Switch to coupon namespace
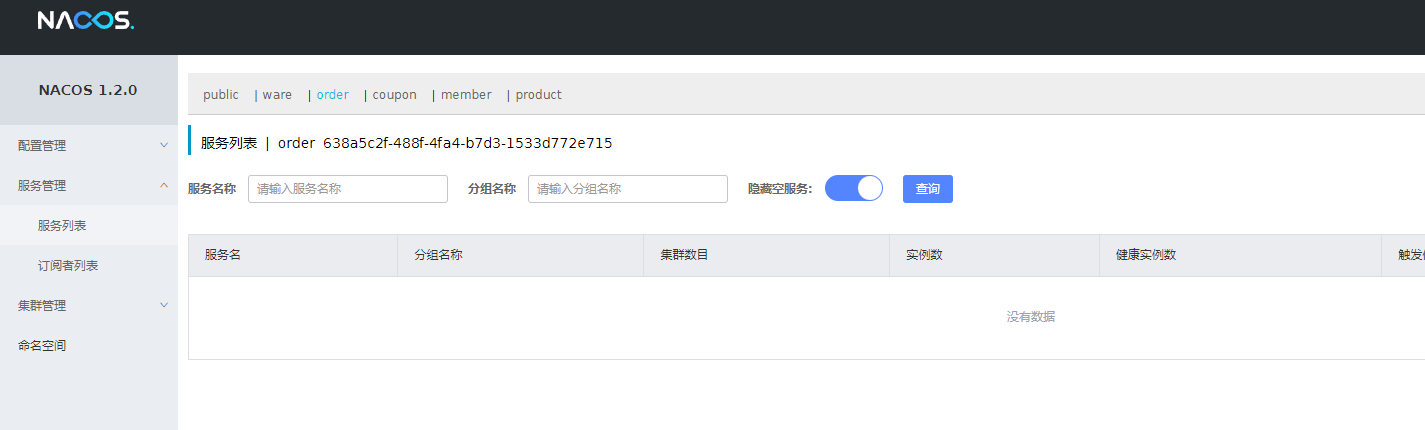 394,95
